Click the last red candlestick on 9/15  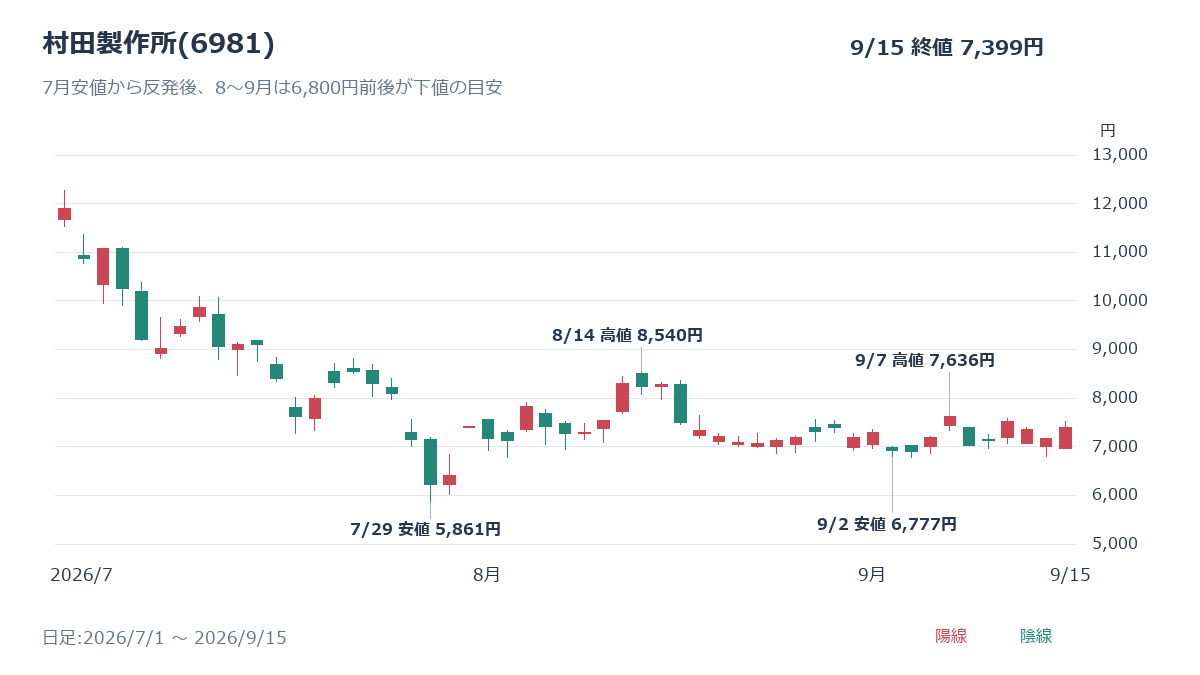tap(1065, 437)
